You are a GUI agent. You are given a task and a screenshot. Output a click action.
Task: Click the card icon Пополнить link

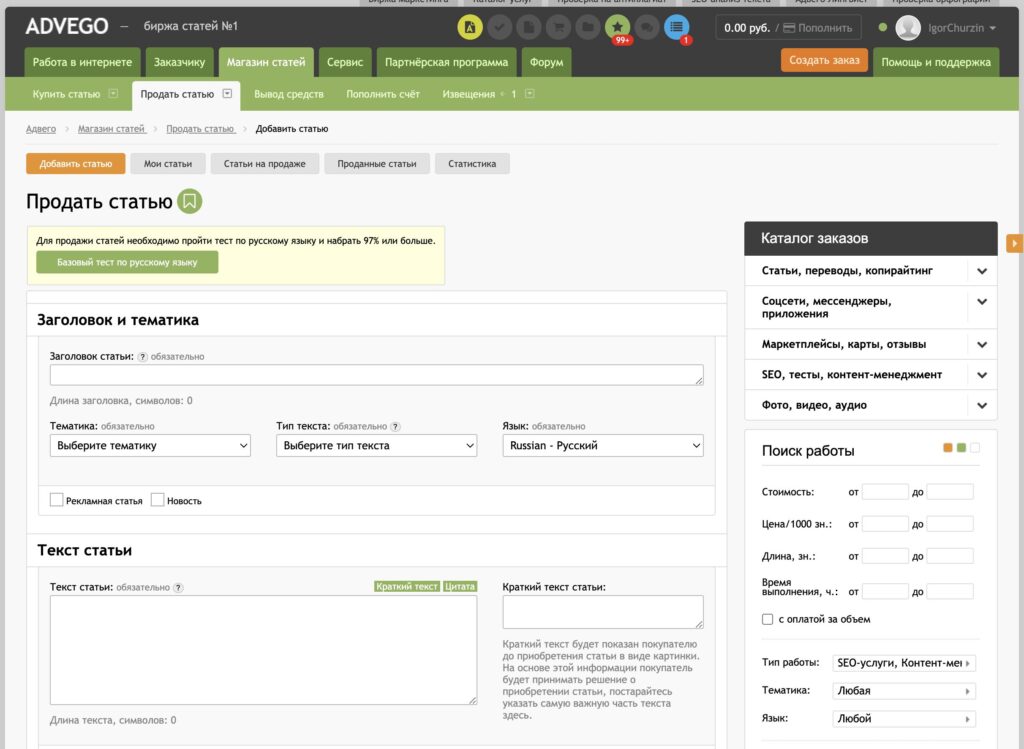(x=817, y=28)
